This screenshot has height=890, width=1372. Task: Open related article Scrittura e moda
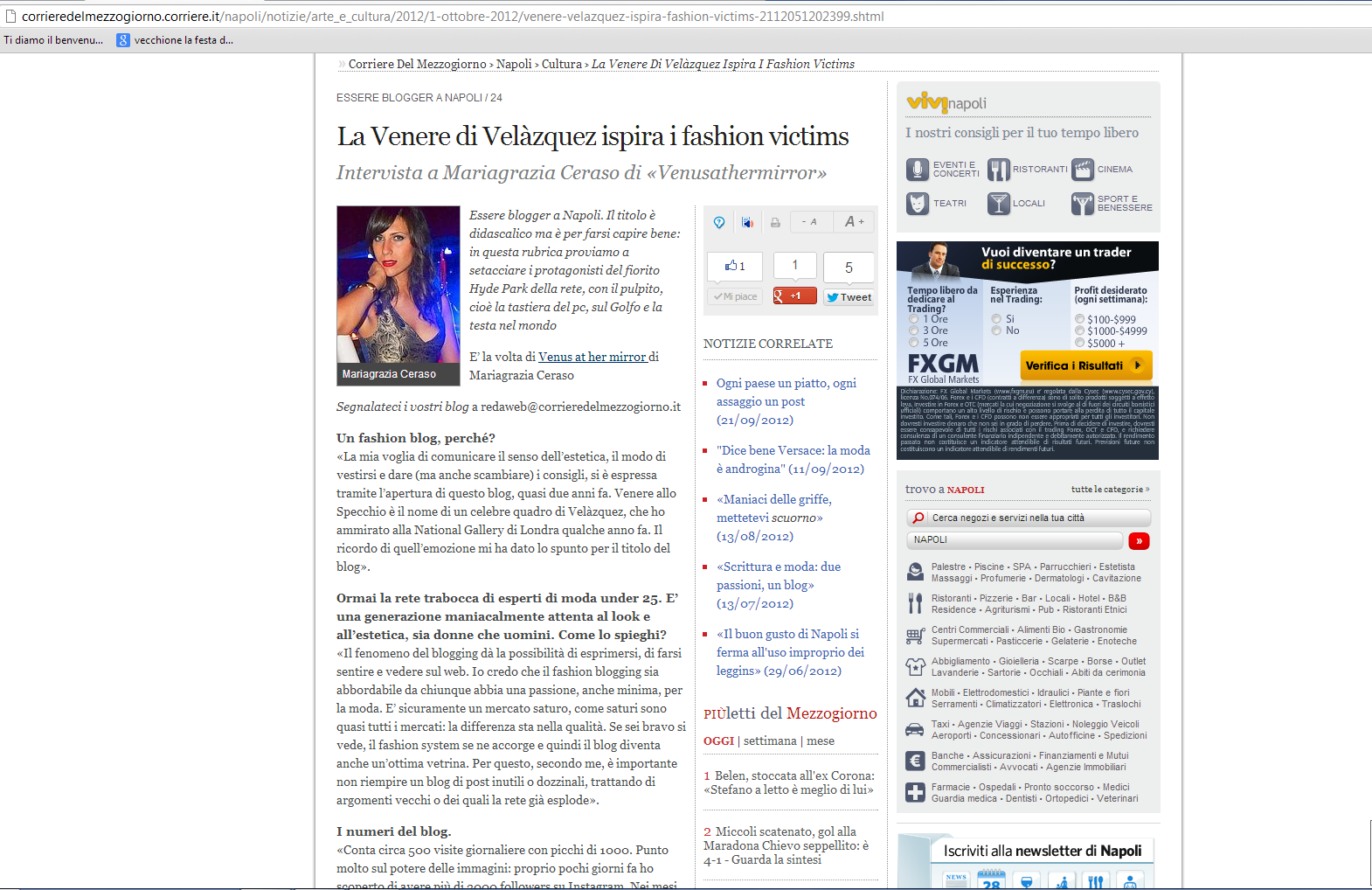click(x=779, y=585)
